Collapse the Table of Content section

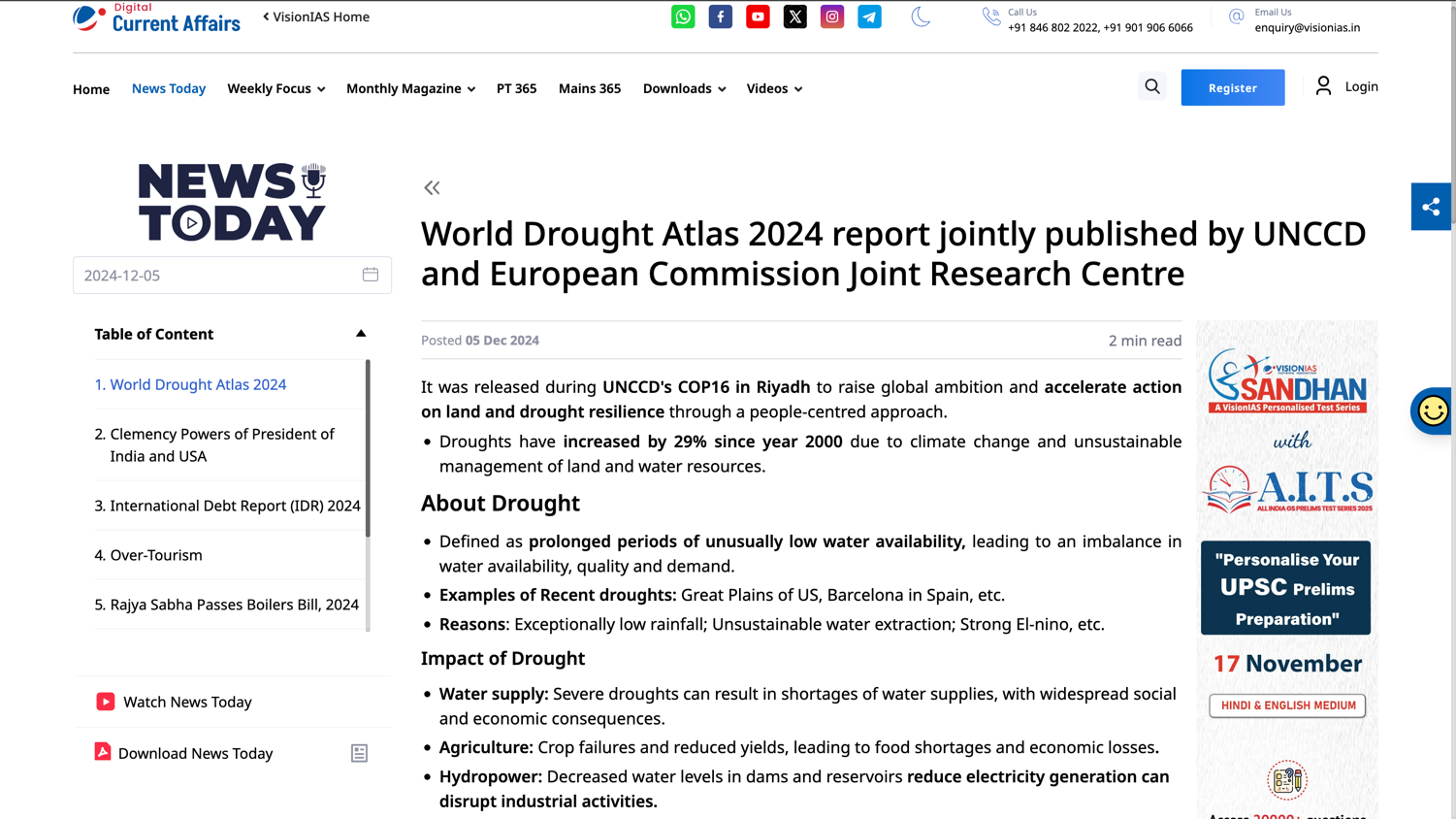coord(361,334)
